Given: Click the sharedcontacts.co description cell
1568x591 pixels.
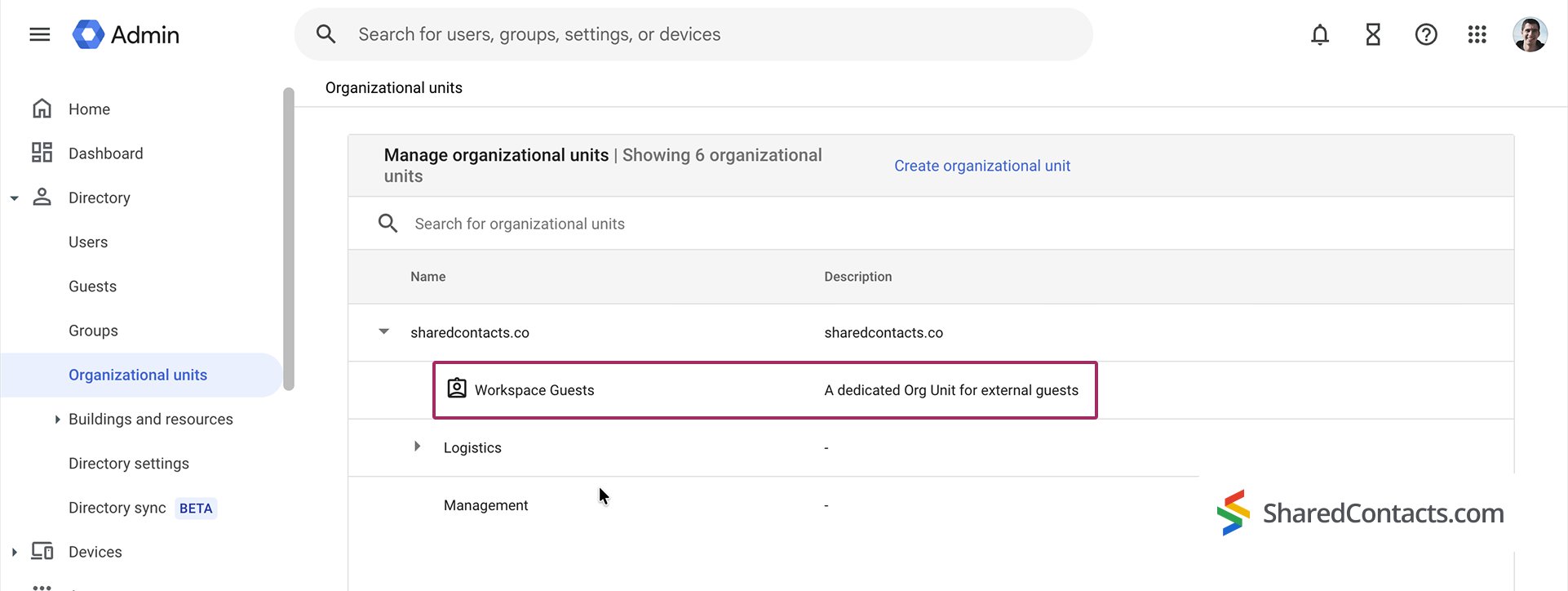Looking at the screenshot, I should click(x=884, y=332).
